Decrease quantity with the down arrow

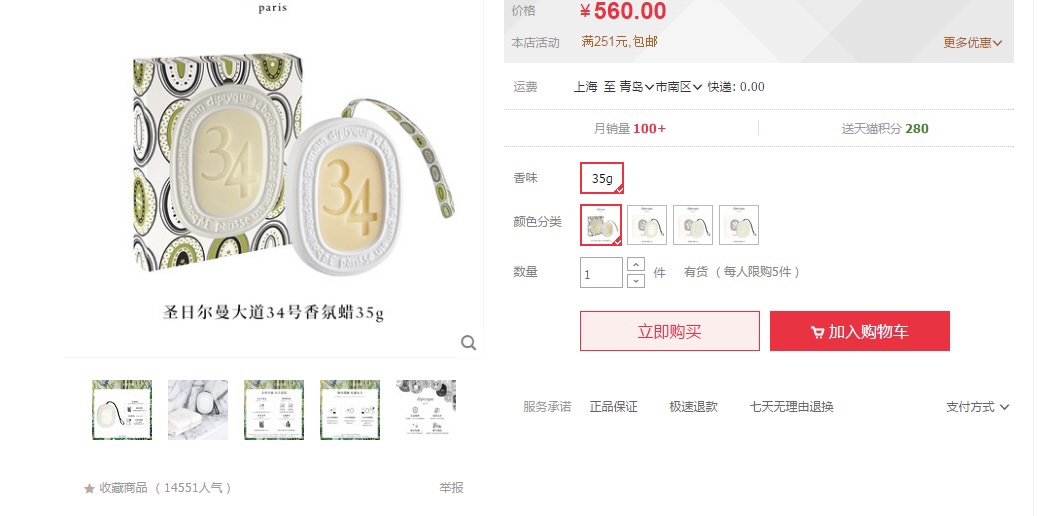click(x=636, y=280)
